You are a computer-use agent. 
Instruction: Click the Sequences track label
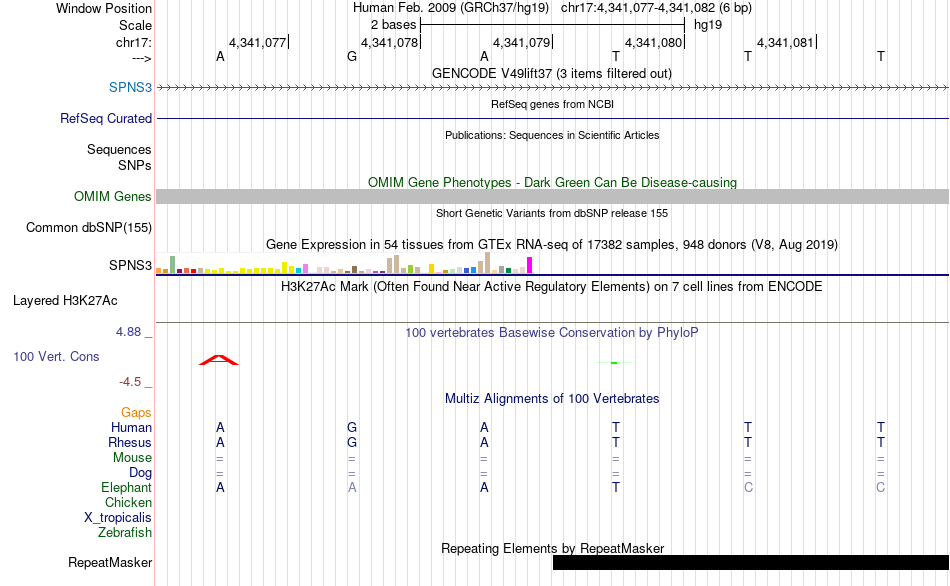point(119,149)
